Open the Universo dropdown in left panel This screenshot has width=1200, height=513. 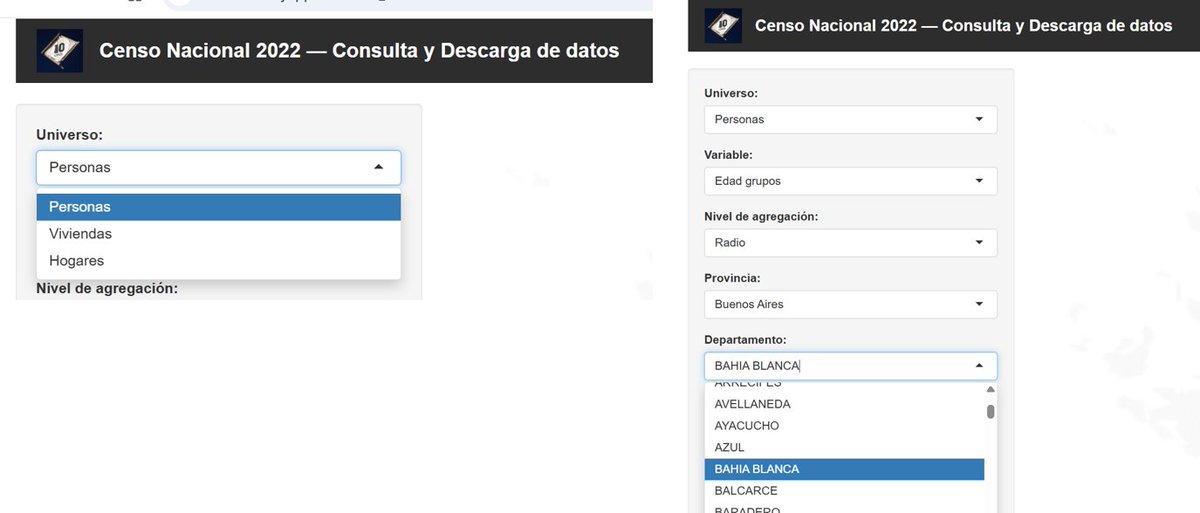tap(219, 167)
